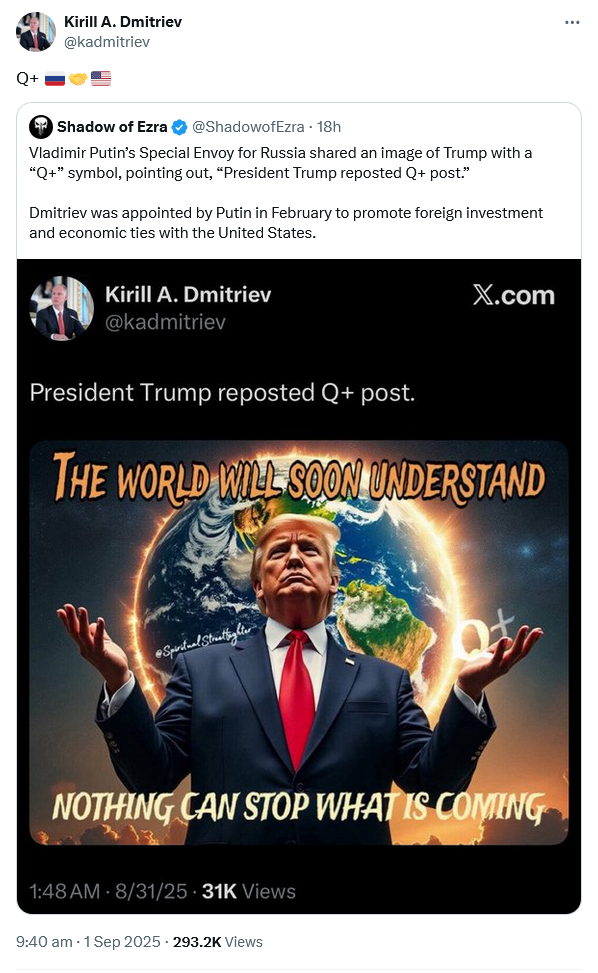Click the blue verified badge next to Shadow of Ezra
Viewport: 598px width, 973px height.
click(x=179, y=127)
